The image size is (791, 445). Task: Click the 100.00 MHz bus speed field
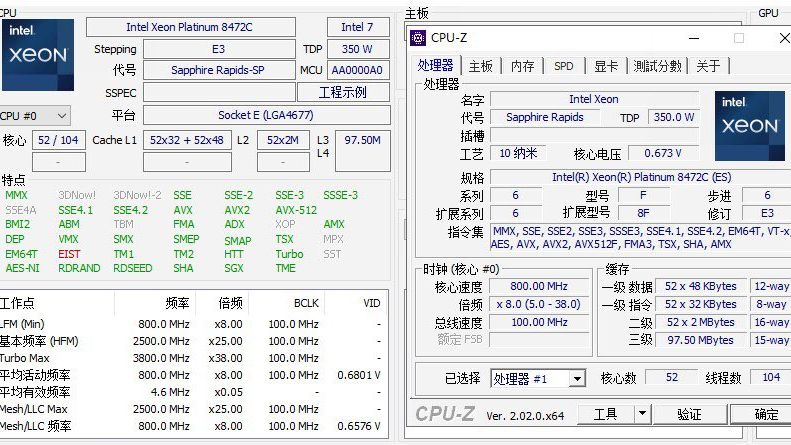539,322
